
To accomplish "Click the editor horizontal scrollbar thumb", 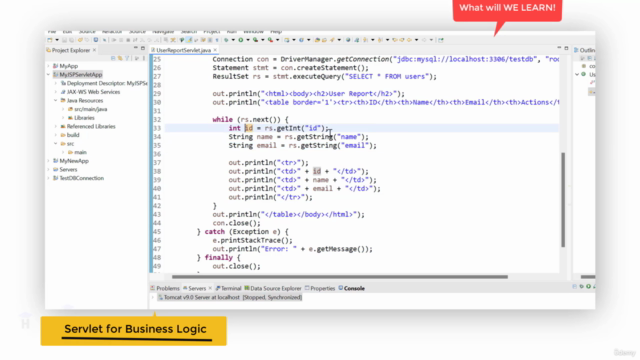I will point(340,277).
